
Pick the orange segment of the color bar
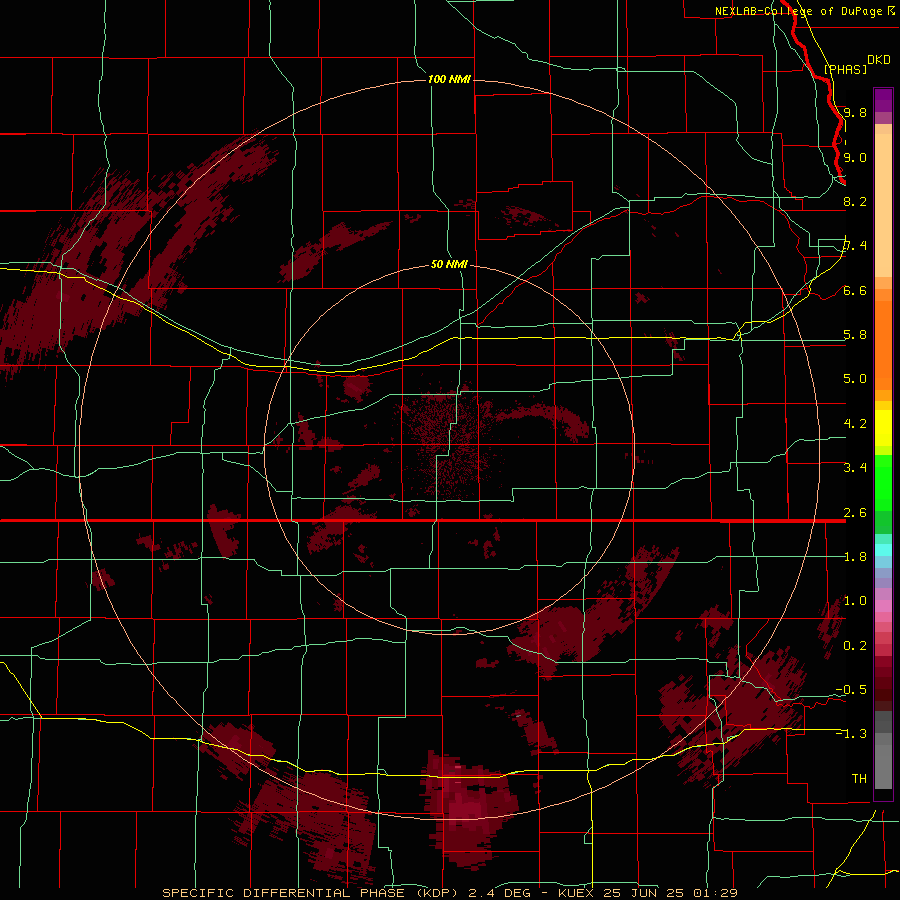(883, 346)
